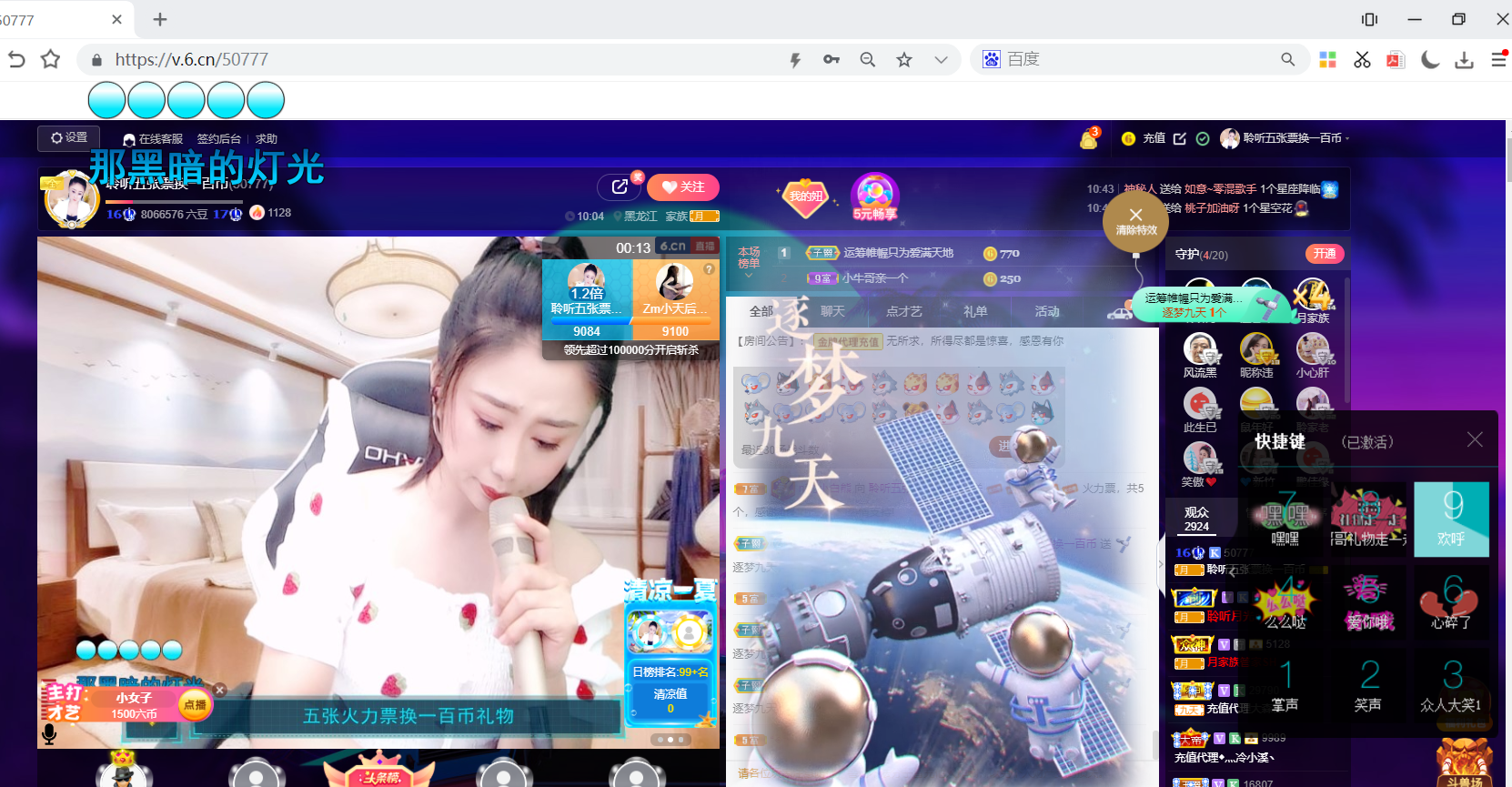The height and width of the screenshot is (787, 1512).
Task: Click ranked user 小牛哥亲一个
Action: click(x=874, y=278)
